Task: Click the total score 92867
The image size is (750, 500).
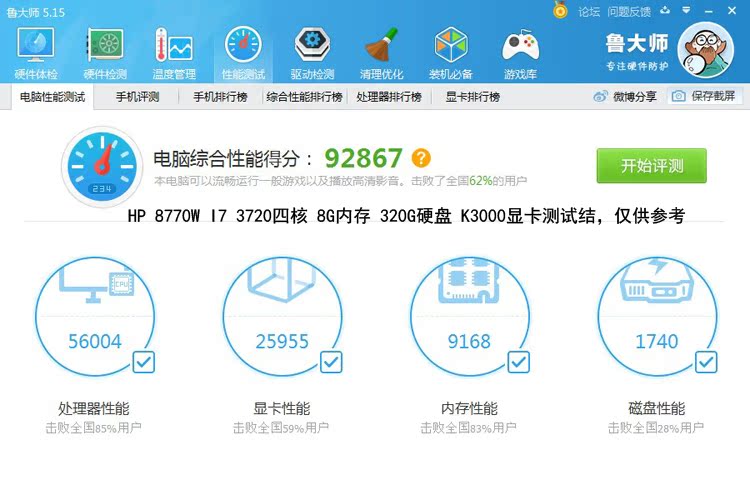Action: coord(364,158)
